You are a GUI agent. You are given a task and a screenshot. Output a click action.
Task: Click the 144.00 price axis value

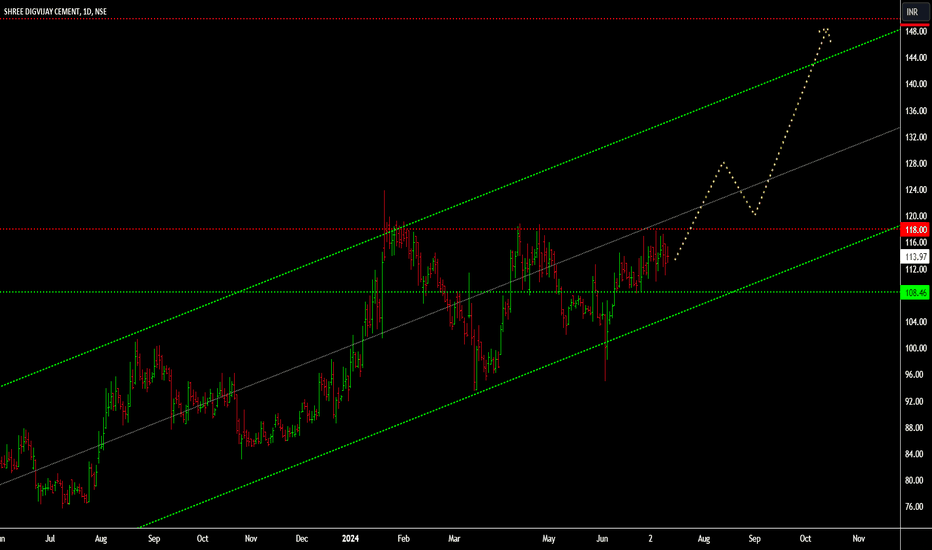click(916, 58)
